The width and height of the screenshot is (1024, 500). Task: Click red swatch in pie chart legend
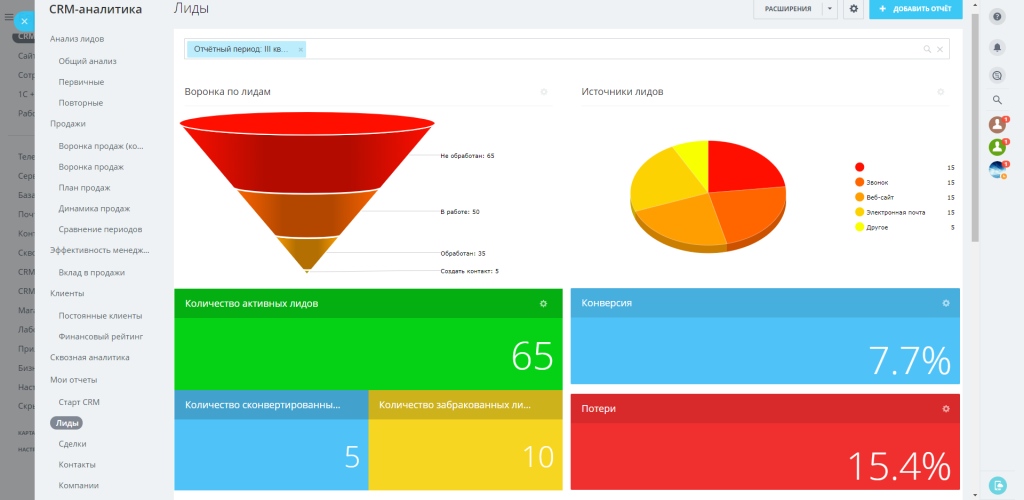point(859,167)
